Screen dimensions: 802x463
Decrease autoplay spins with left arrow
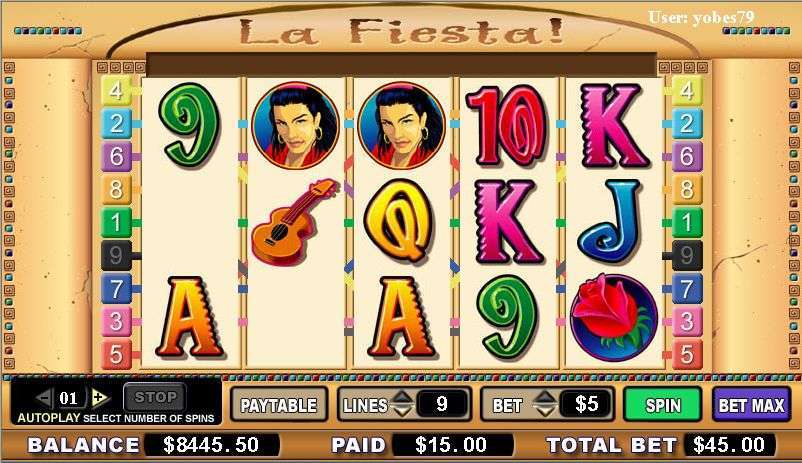coord(44,397)
